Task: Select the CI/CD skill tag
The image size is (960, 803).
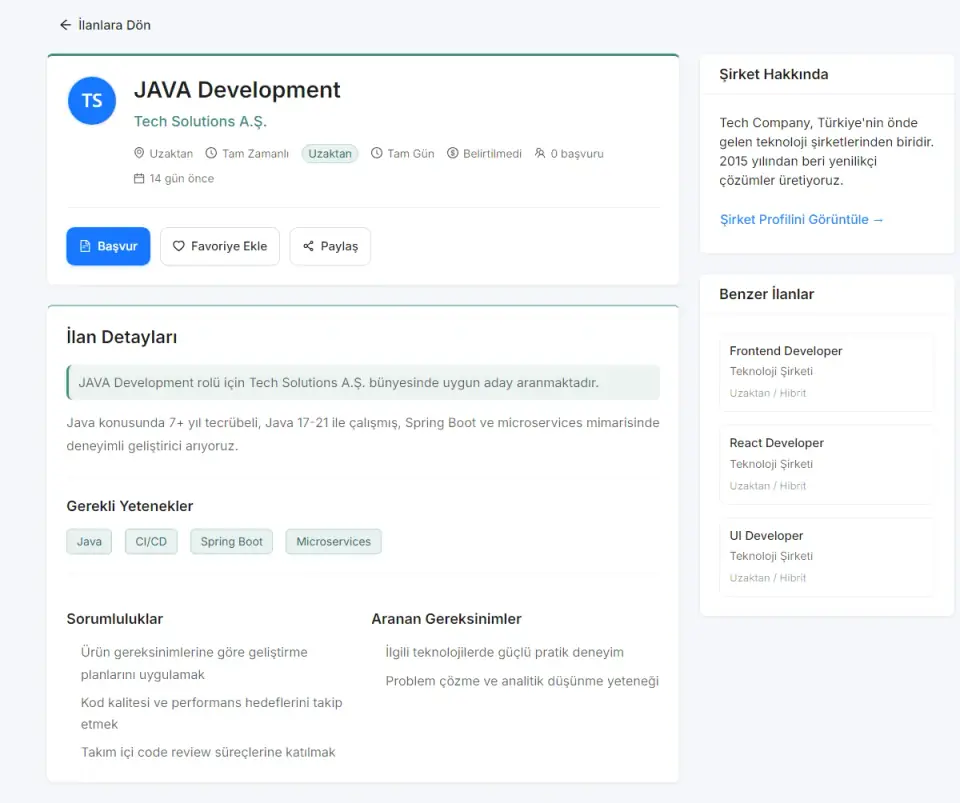Action: (x=151, y=542)
